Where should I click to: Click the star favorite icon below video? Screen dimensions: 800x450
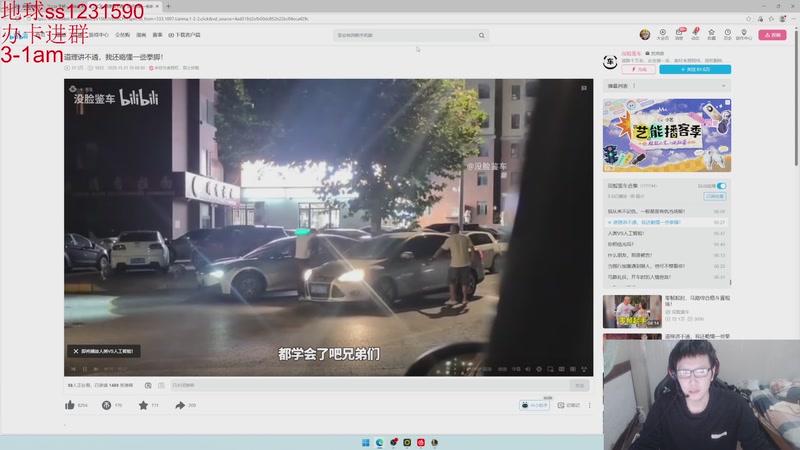143,405
